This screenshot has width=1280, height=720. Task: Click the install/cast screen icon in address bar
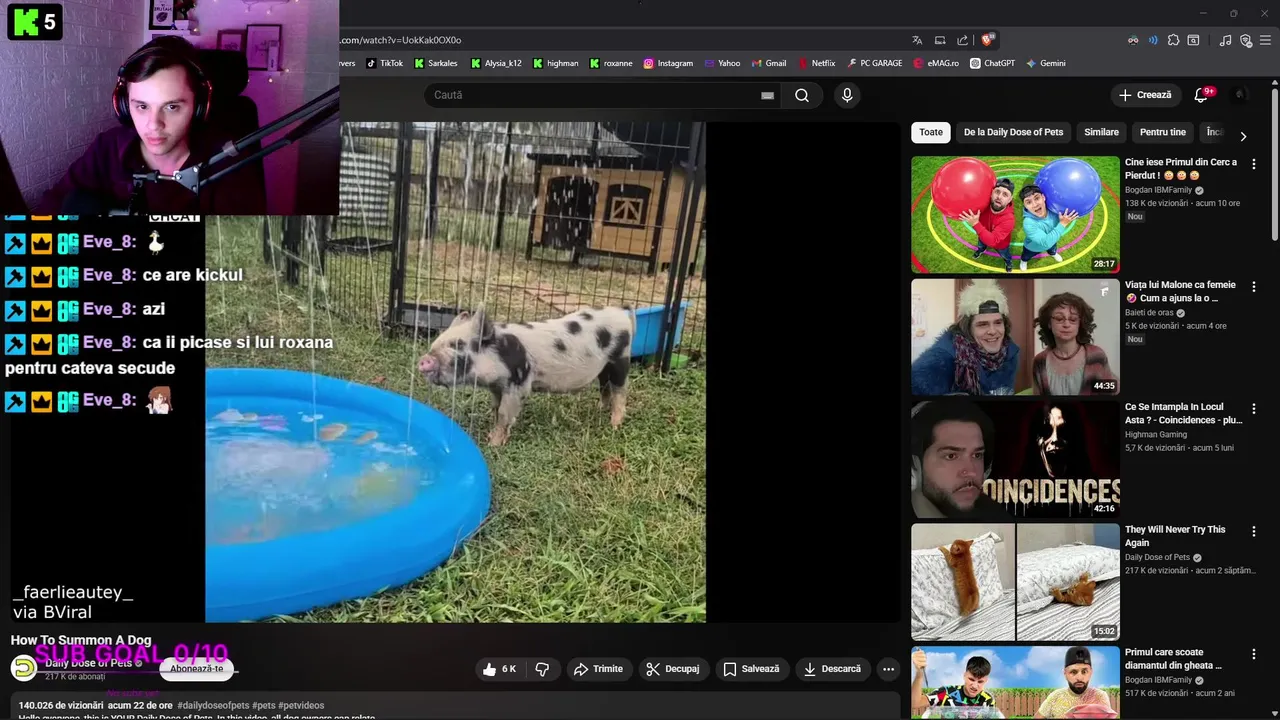tap(940, 40)
